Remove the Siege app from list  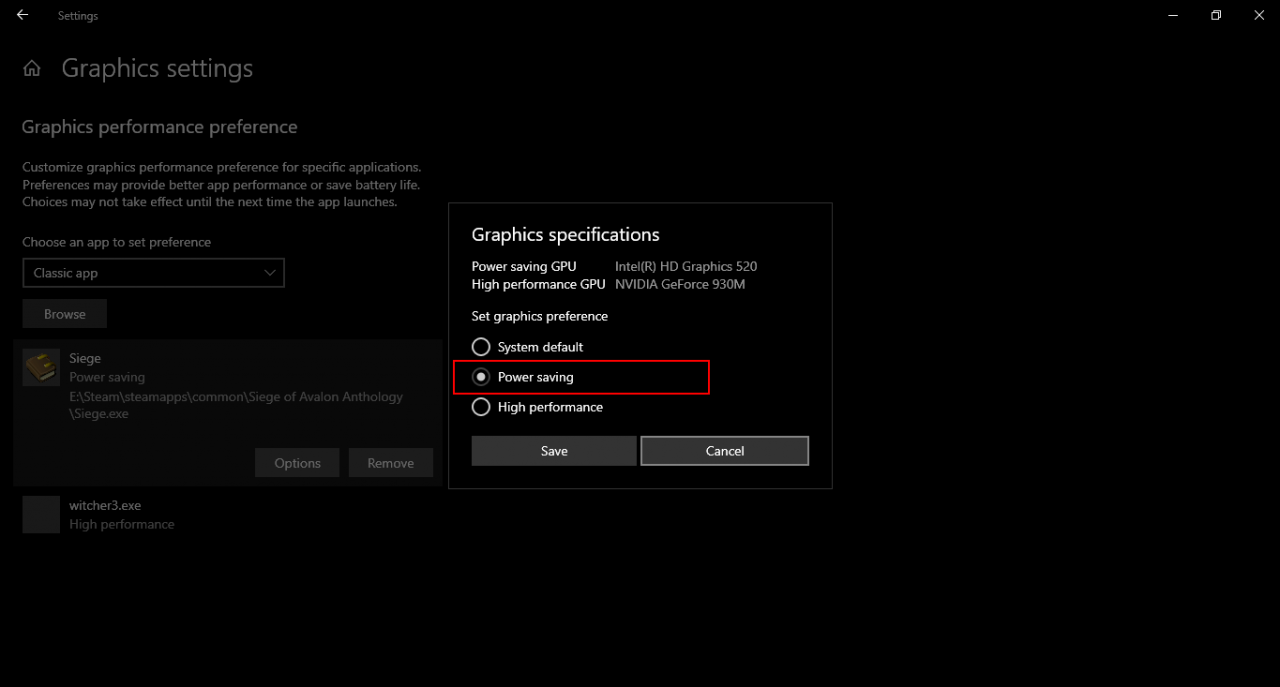(x=390, y=463)
